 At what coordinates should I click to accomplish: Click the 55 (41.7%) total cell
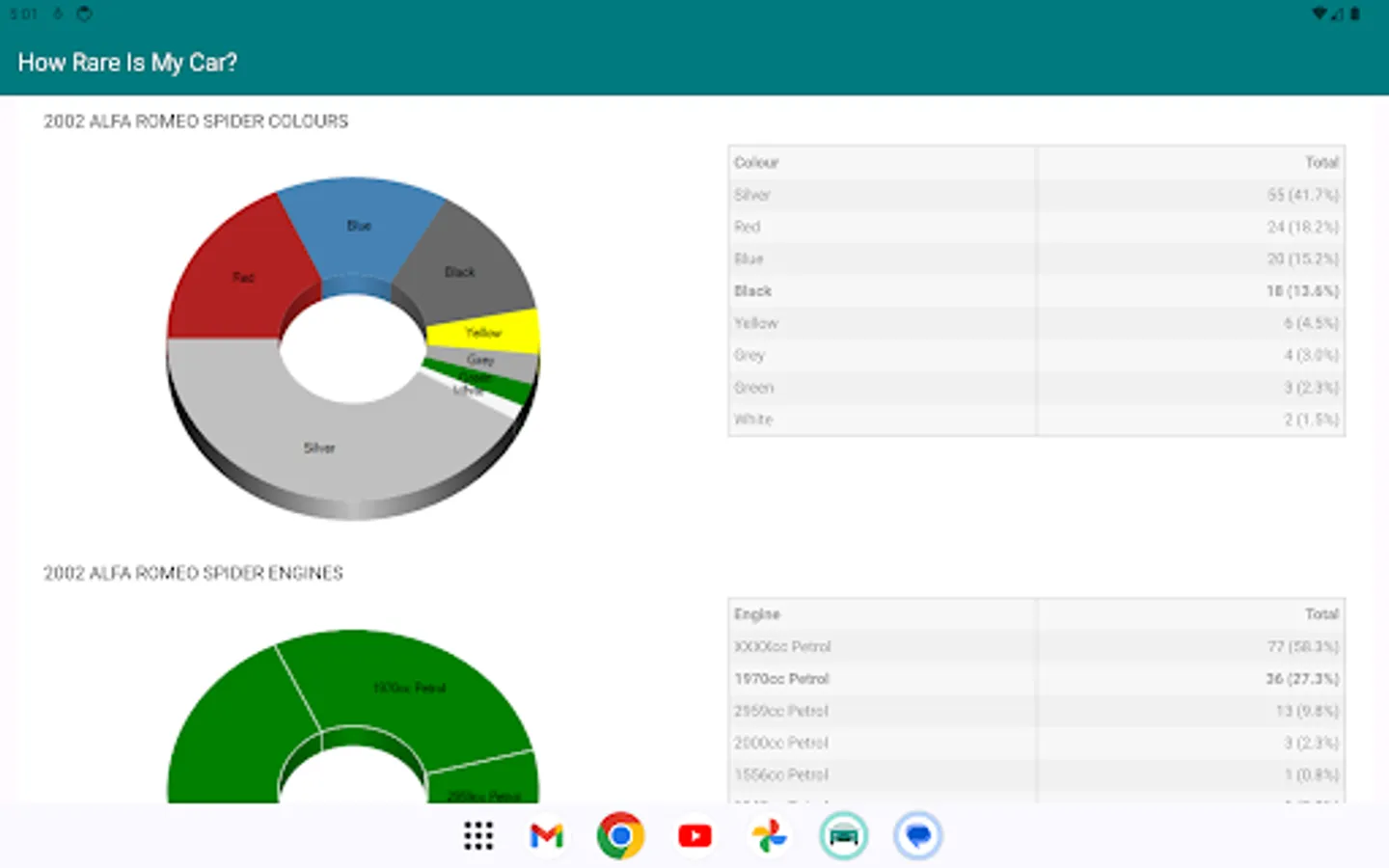1191,195
